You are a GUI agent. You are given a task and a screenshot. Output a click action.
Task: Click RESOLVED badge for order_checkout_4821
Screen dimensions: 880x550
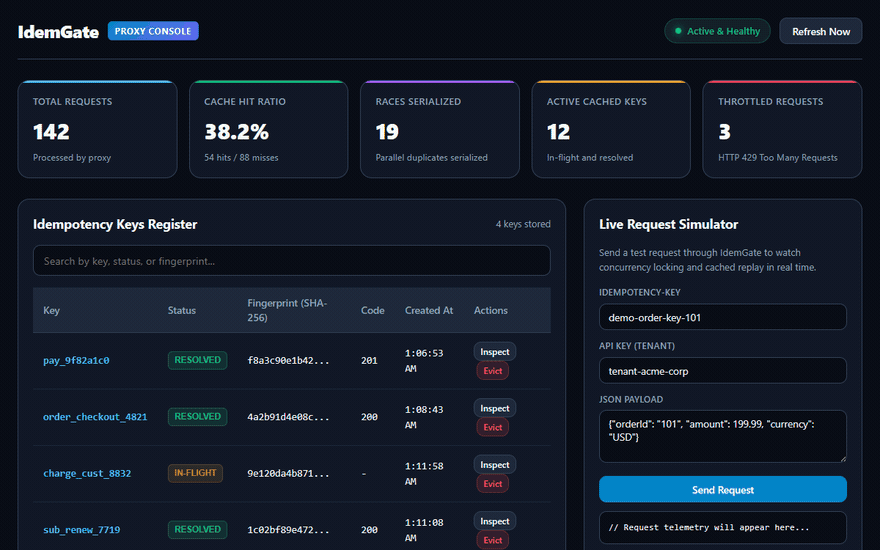(198, 416)
